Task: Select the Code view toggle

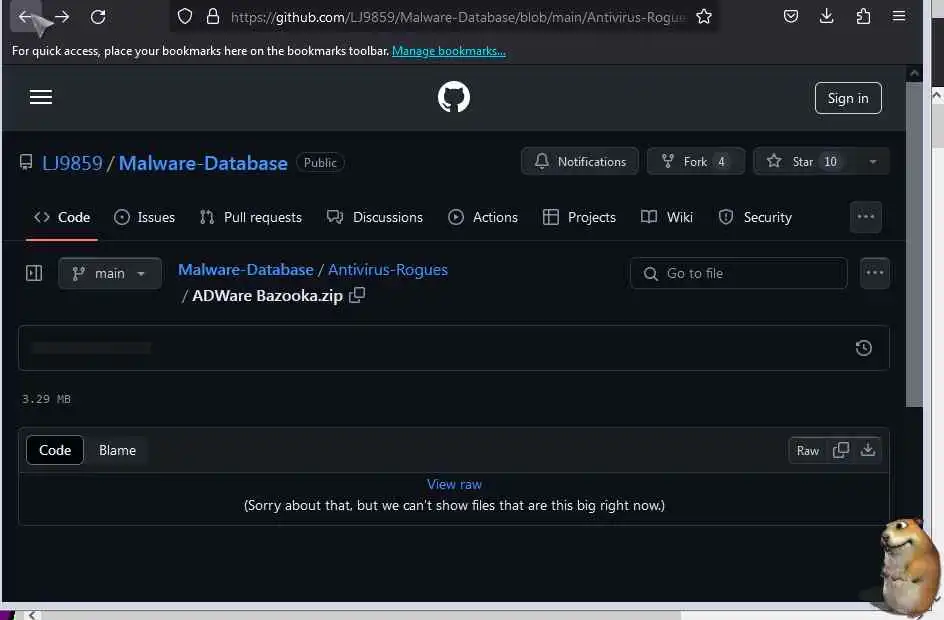Action: coord(55,450)
